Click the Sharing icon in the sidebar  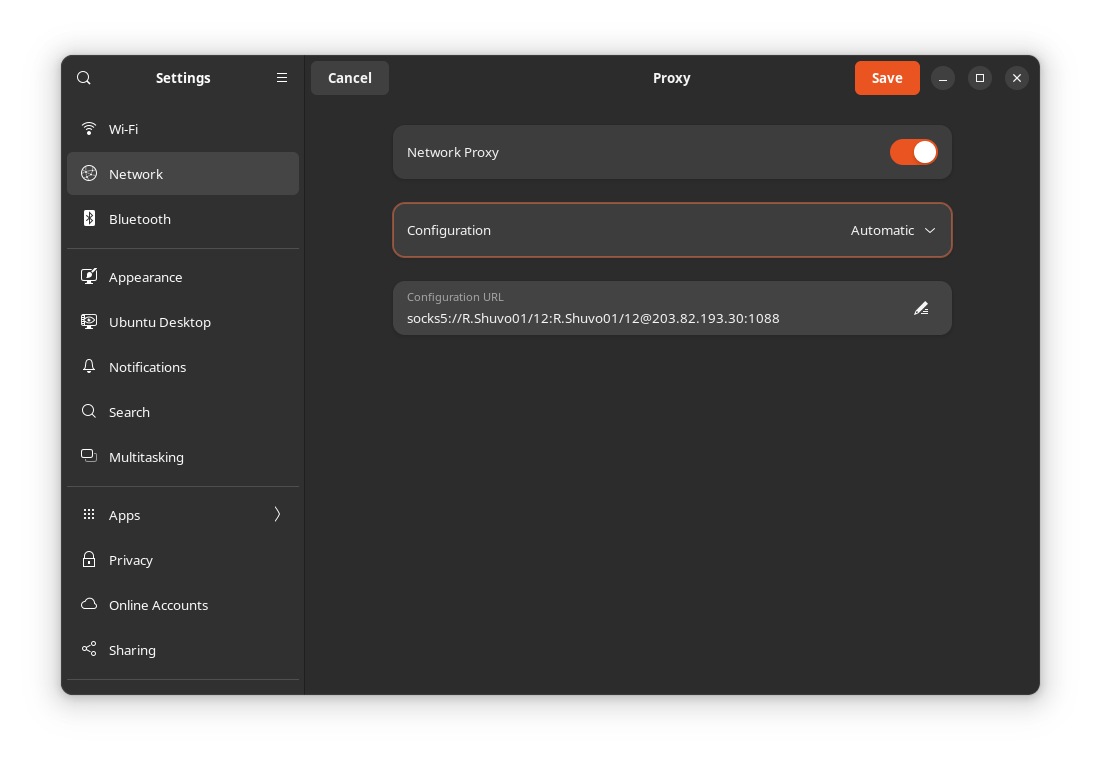pyautogui.click(x=89, y=649)
